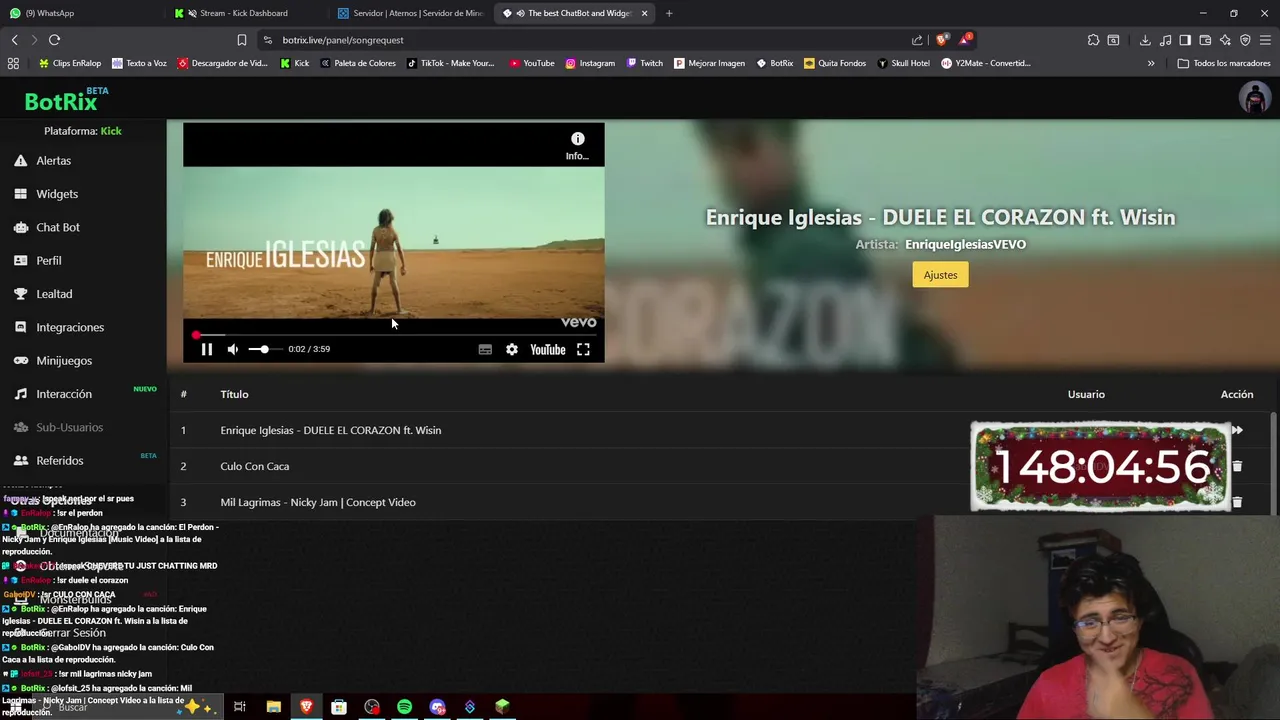
Task: Open Spotify from the taskbar
Action: coord(404,707)
